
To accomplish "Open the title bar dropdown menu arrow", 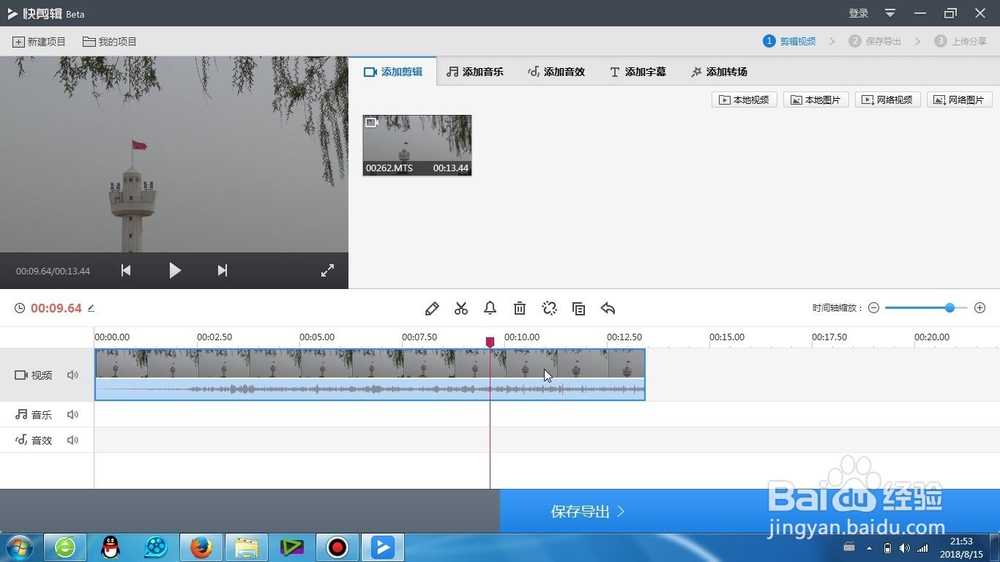I will 890,13.
